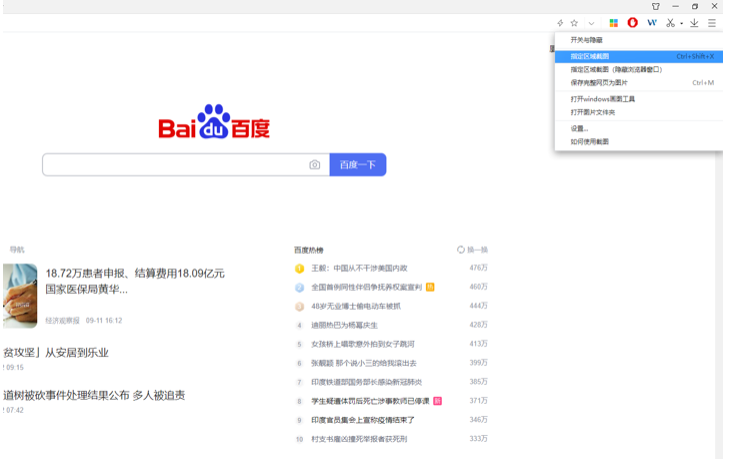Click the camera image-search icon
The image size is (730, 462).
[x=315, y=164]
